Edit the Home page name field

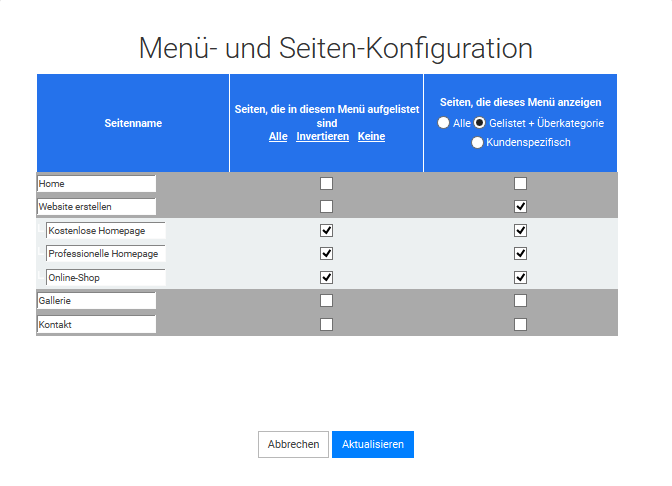pyautogui.click(x=96, y=183)
